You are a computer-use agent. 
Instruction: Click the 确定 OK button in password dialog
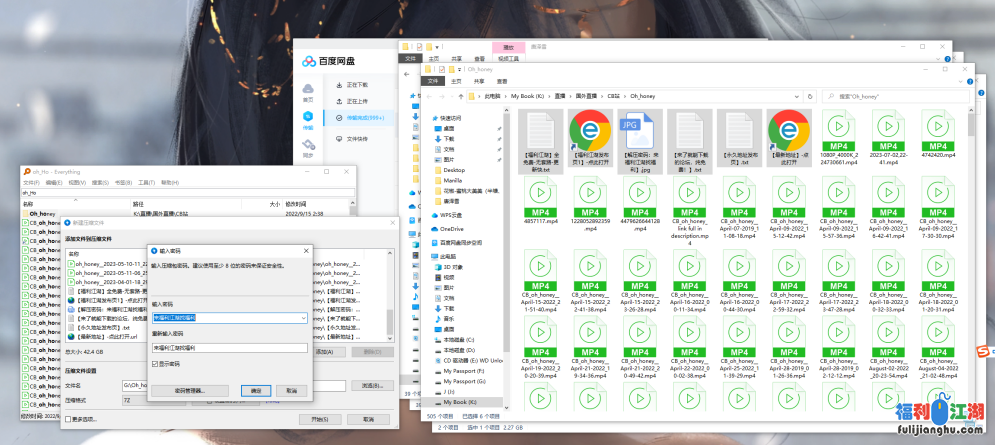click(x=255, y=390)
